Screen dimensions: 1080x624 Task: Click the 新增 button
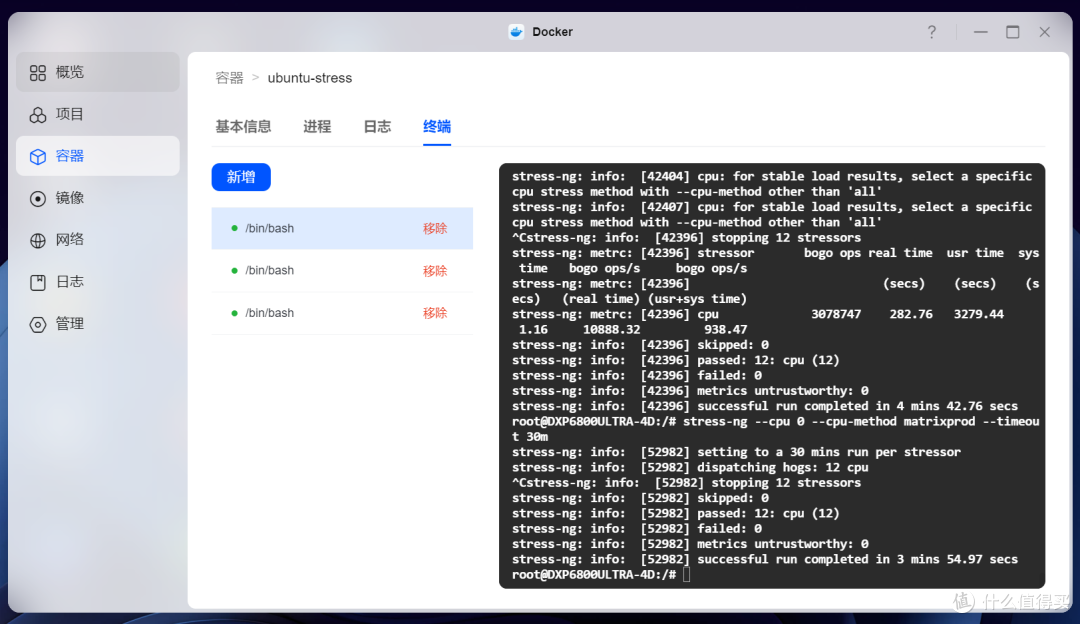pos(241,177)
